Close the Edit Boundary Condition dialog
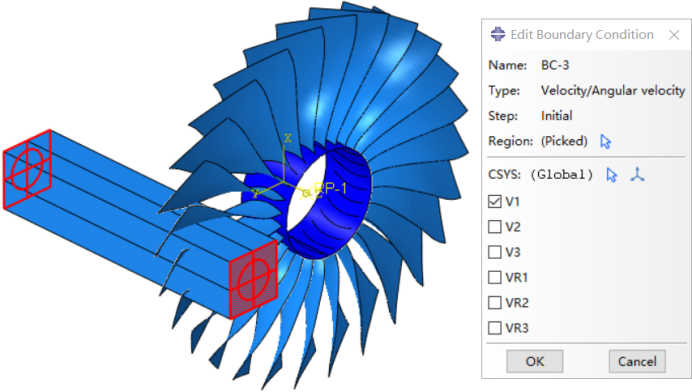Screen dimensions: 692x392 (x=674, y=35)
